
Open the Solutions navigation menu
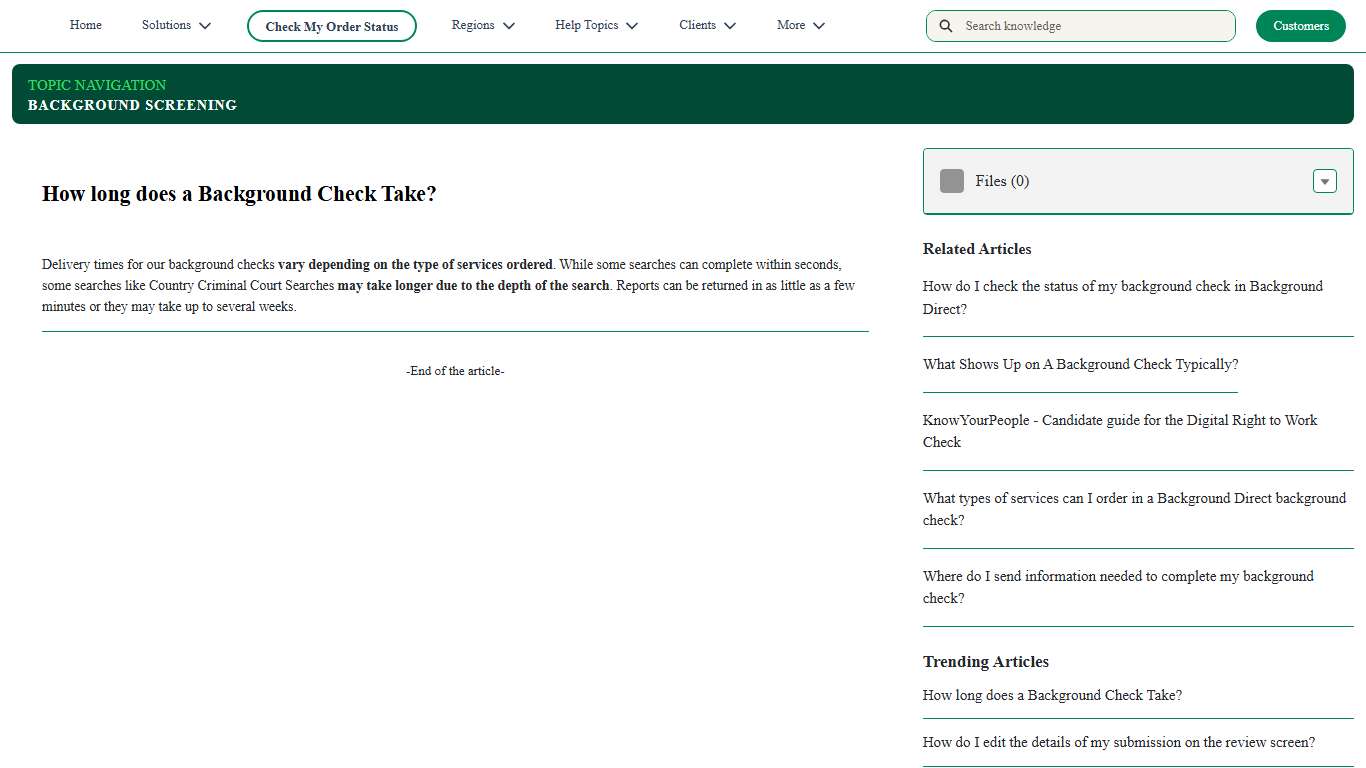pos(166,25)
